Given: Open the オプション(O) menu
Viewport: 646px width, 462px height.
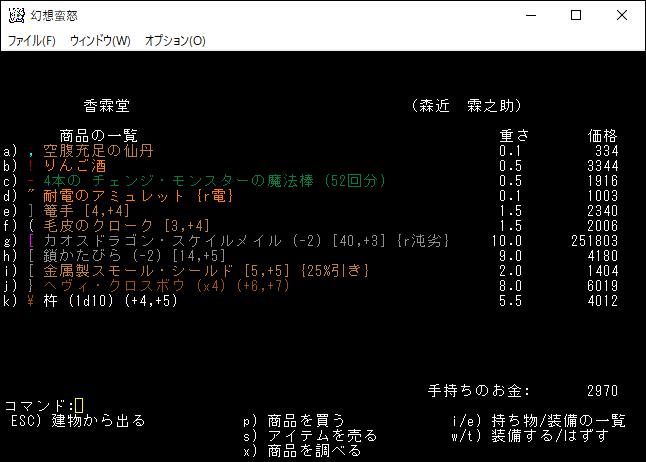Looking at the screenshot, I should coord(175,41).
